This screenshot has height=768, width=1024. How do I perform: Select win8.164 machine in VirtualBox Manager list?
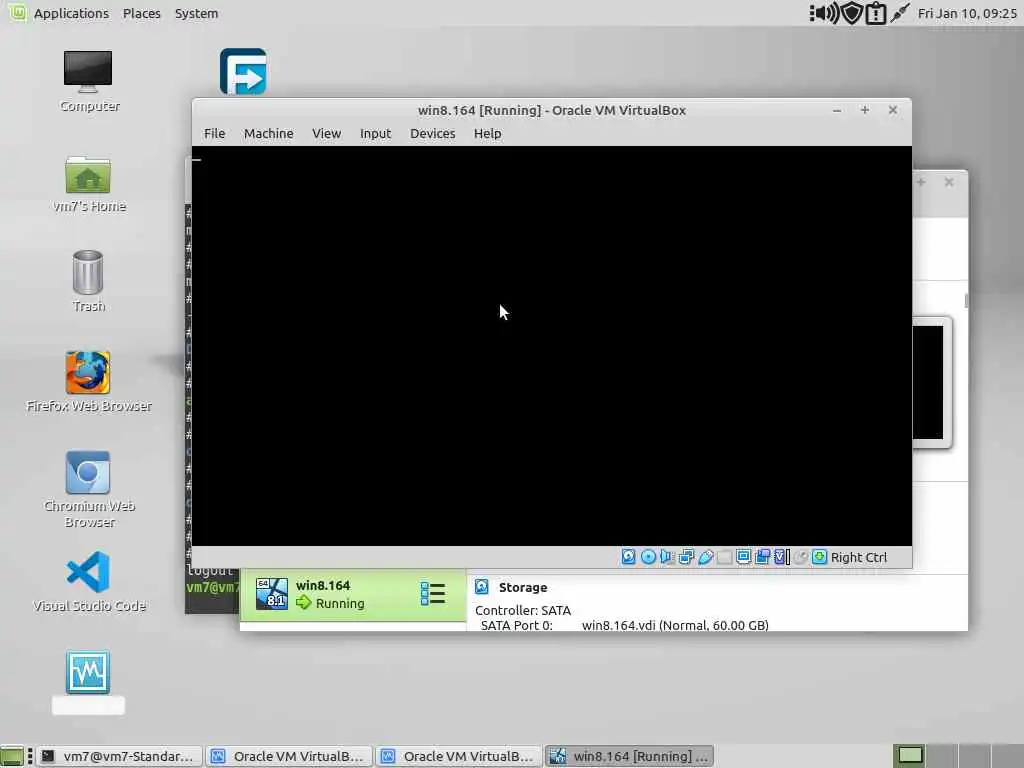[x=353, y=594]
